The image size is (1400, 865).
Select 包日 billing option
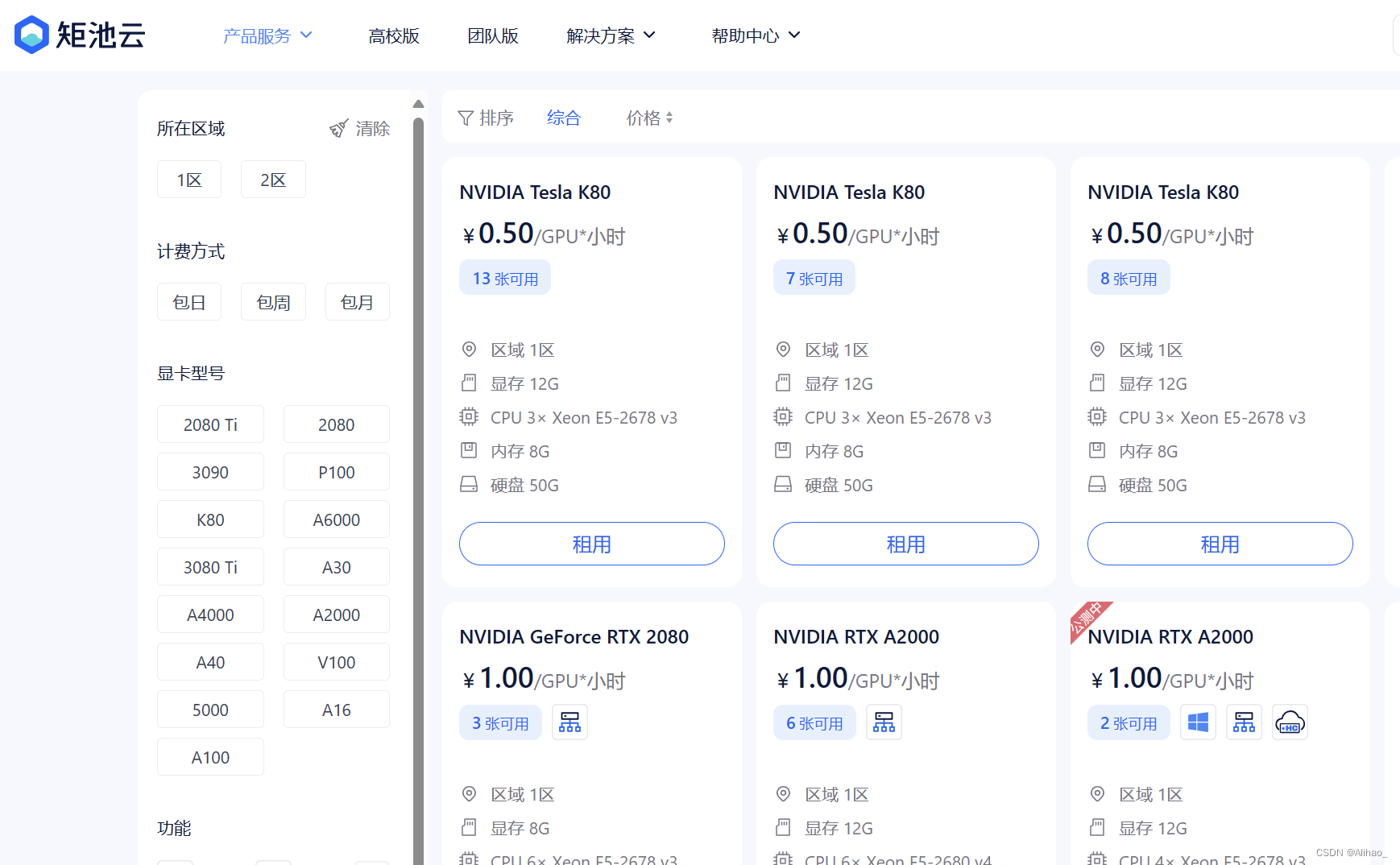(x=189, y=302)
